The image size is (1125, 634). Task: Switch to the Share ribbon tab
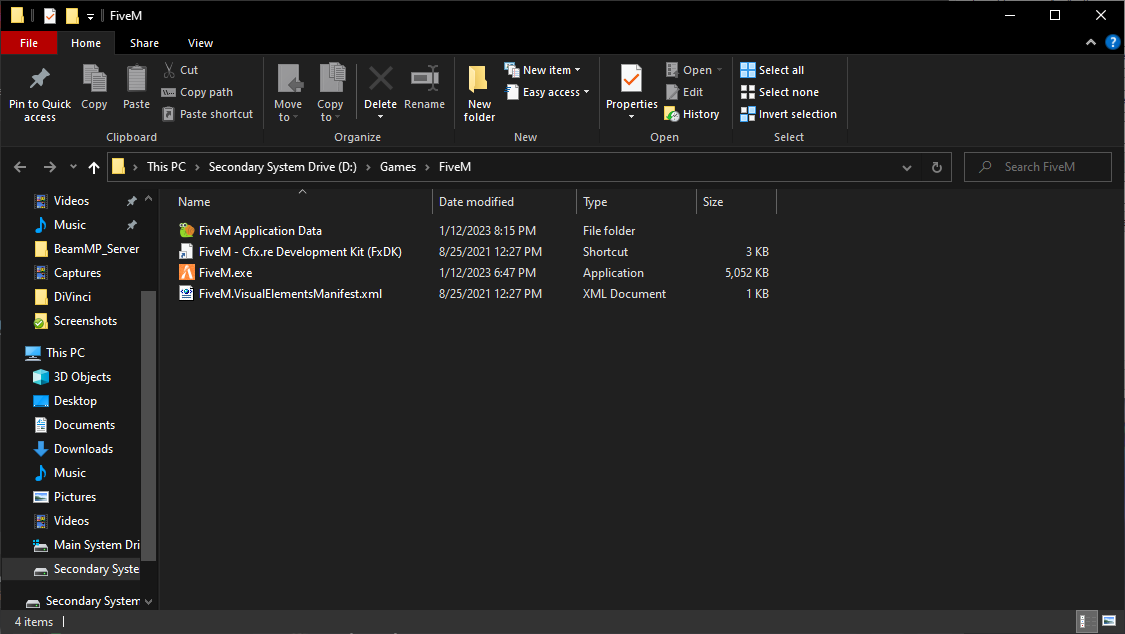pyautogui.click(x=144, y=43)
